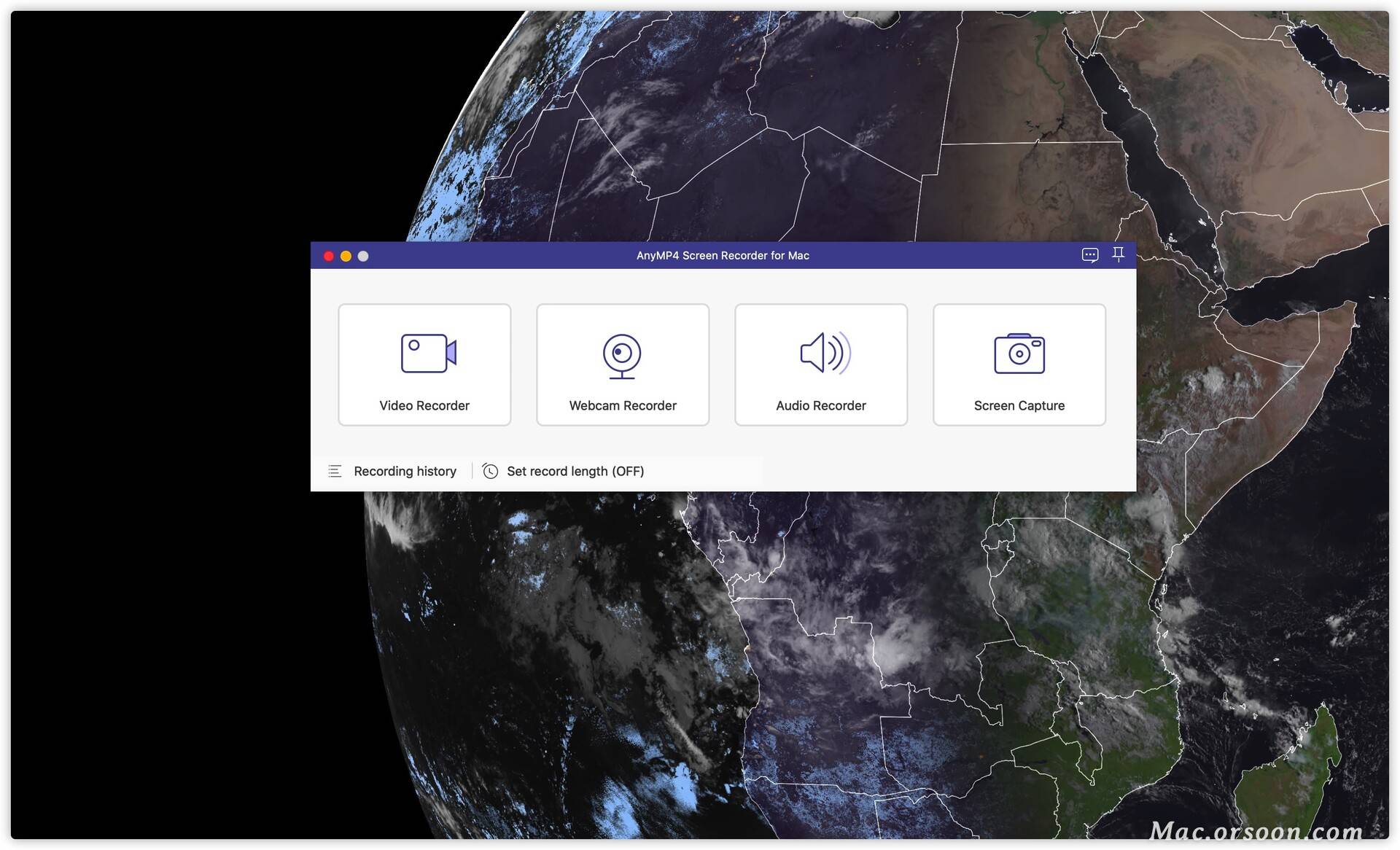Click the Video Recorder camcorder icon
Image resolution: width=1400 pixels, height=850 pixels.
[x=428, y=354]
